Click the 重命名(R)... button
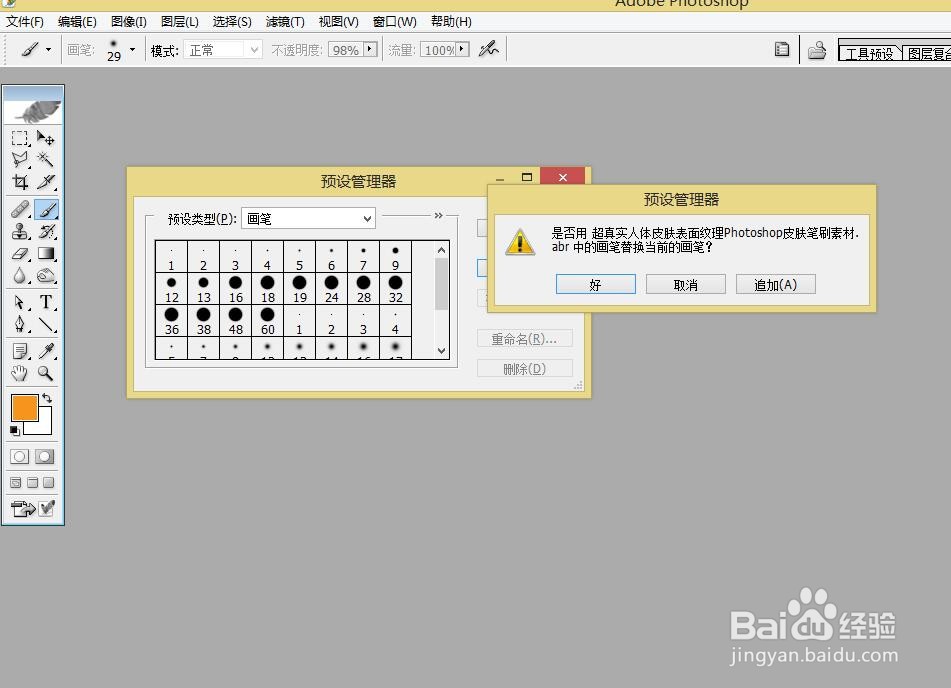This screenshot has width=951, height=688. (525, 339)
